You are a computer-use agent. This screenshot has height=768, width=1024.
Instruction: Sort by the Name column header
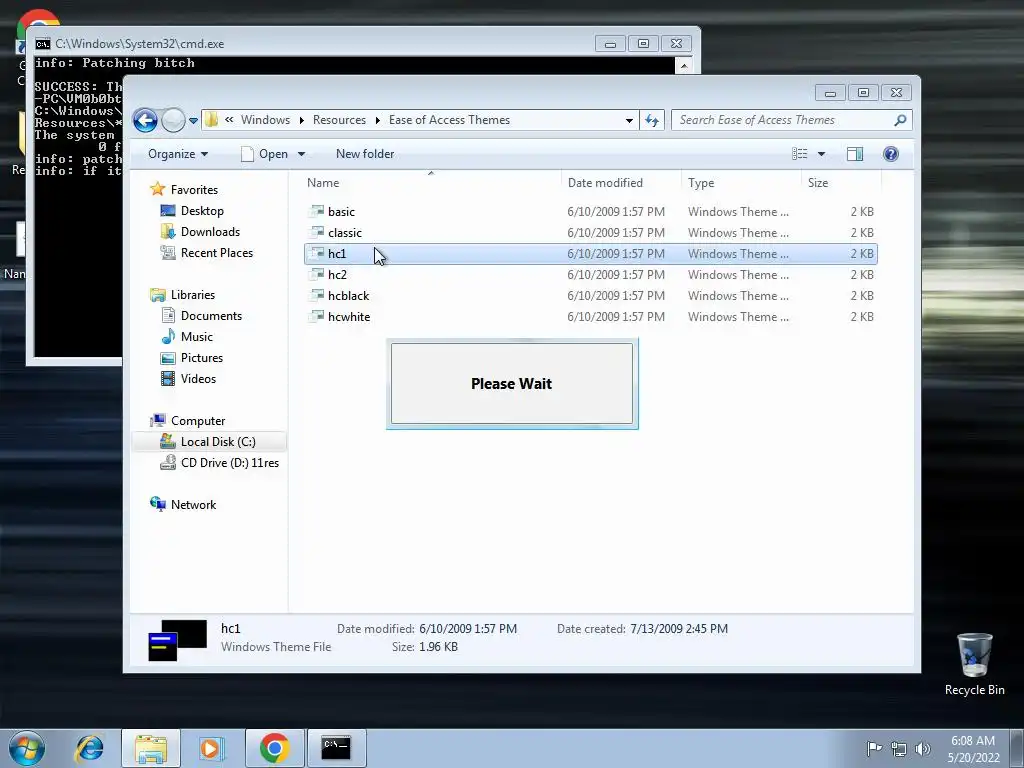coord(430,183)
